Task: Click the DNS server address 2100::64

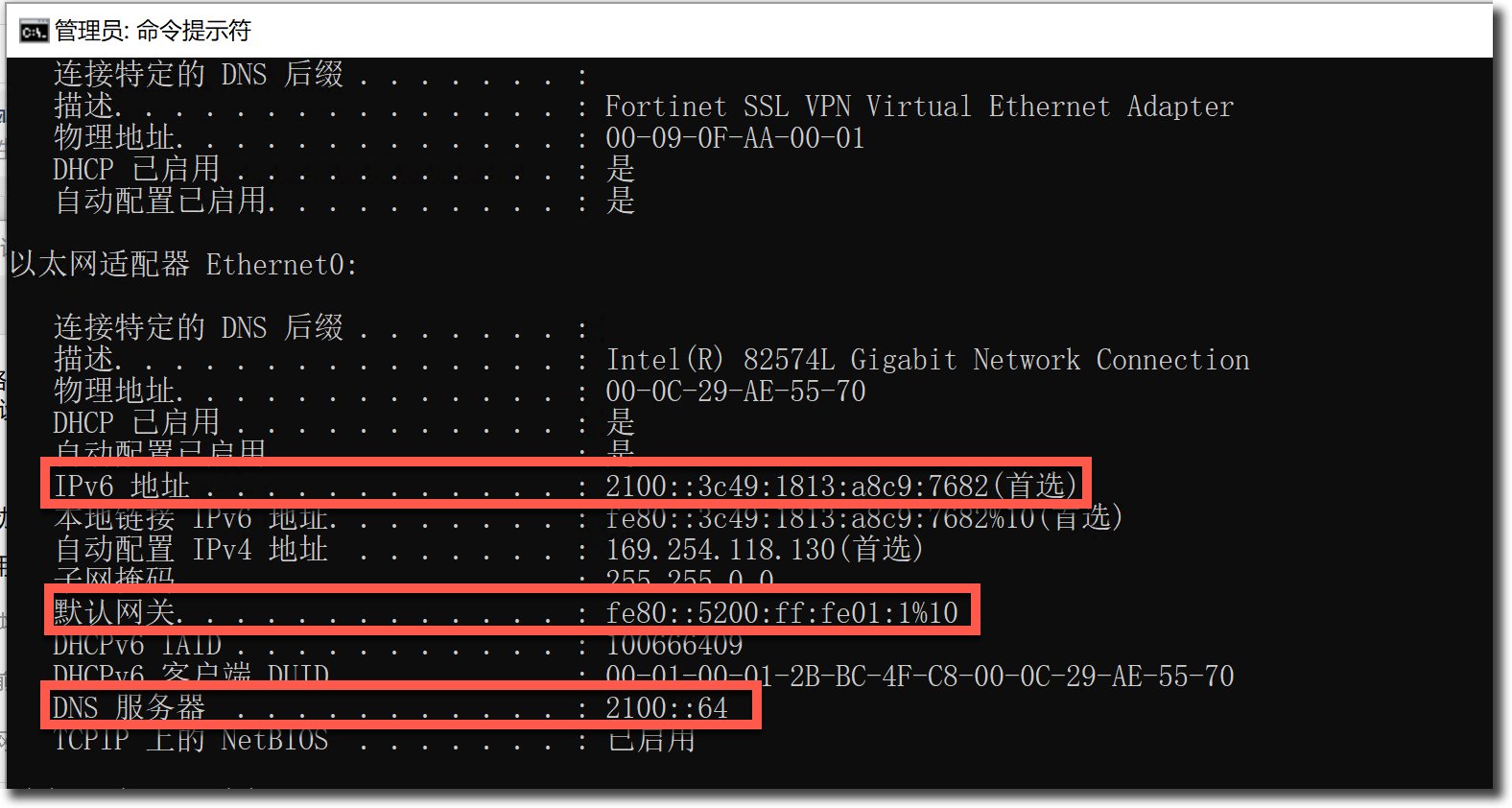Action: click(x=667, y=708)
